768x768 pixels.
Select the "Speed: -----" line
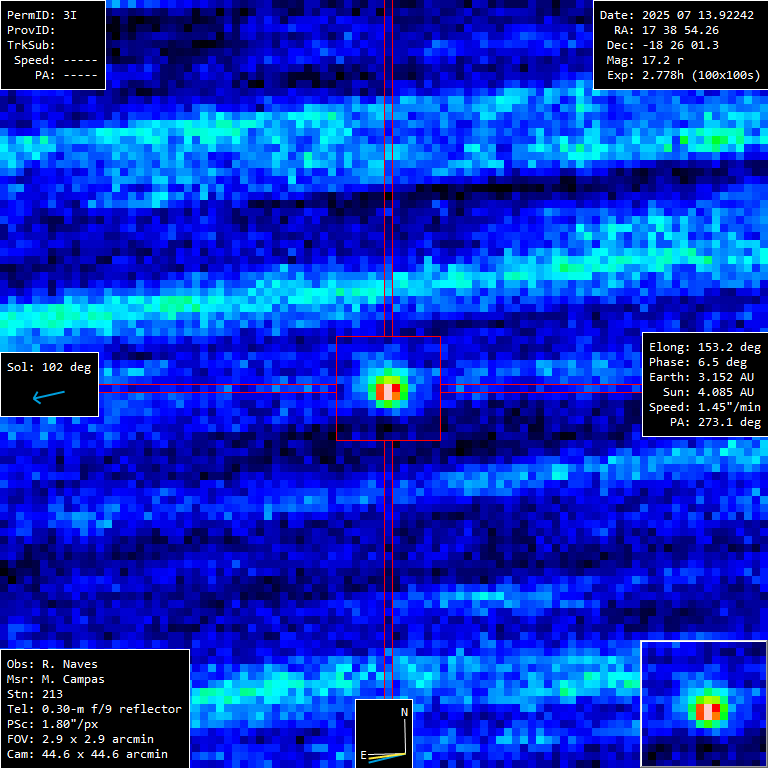(56, 60)
